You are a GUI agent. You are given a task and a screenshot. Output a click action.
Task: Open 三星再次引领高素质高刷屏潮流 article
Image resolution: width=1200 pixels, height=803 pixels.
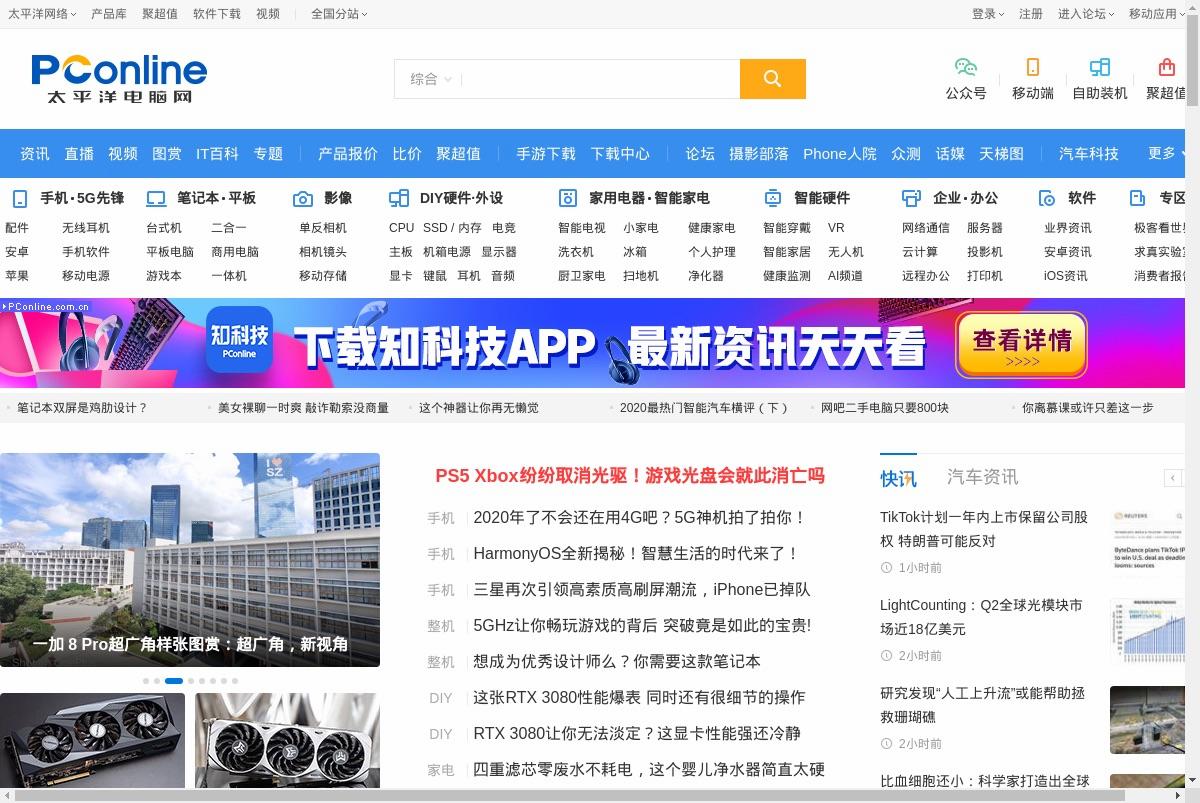pyautogui.click(x=642, y=589)
